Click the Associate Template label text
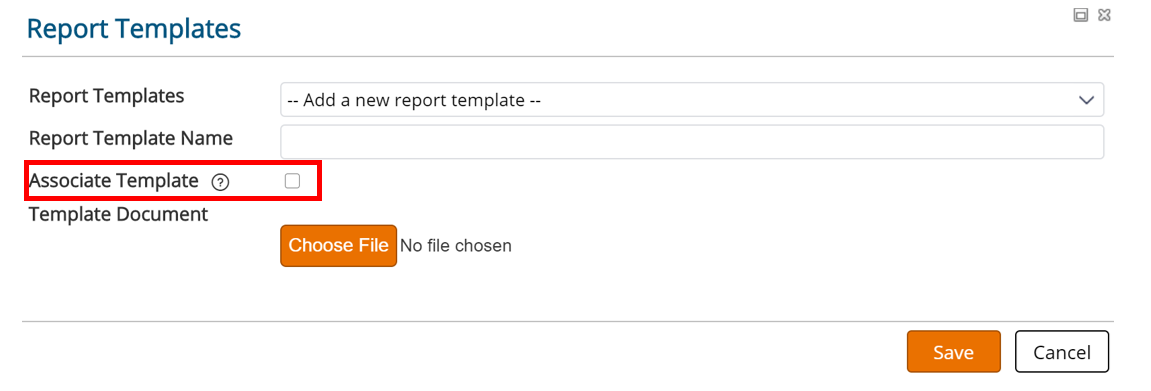The height and width of the screenshot is (391, 1151). (114, 180)
